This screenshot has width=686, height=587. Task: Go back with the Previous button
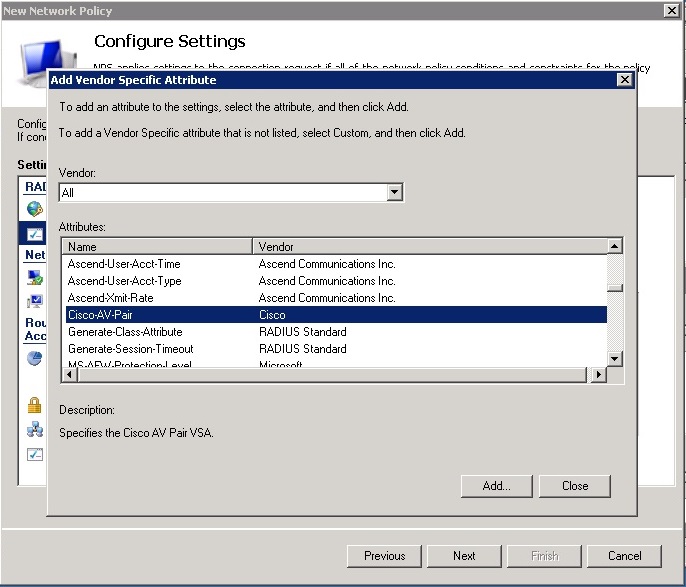tap(384, 556)
